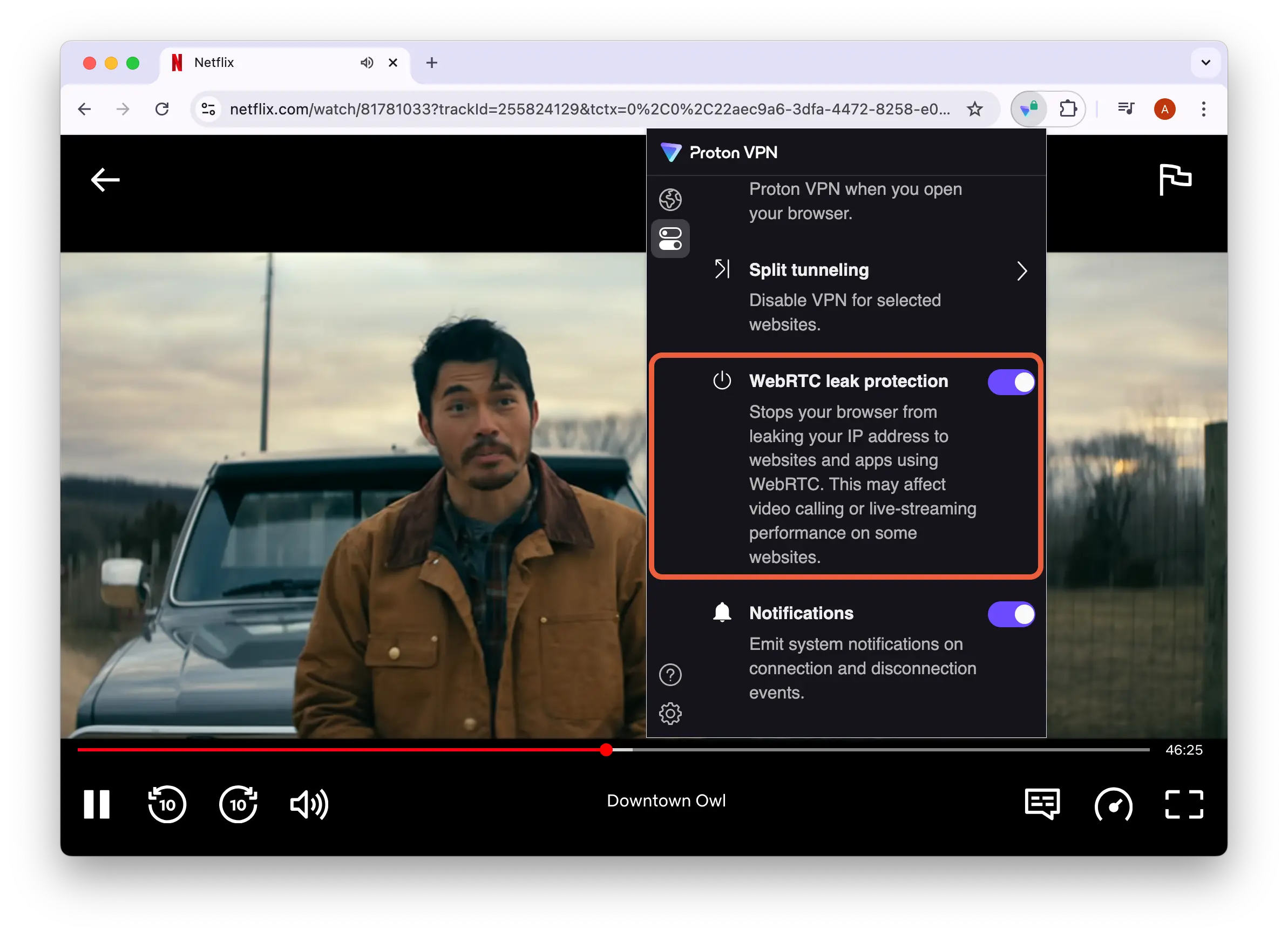
Task: Open Proton VPN settings gear
Action: coord(670,714)
